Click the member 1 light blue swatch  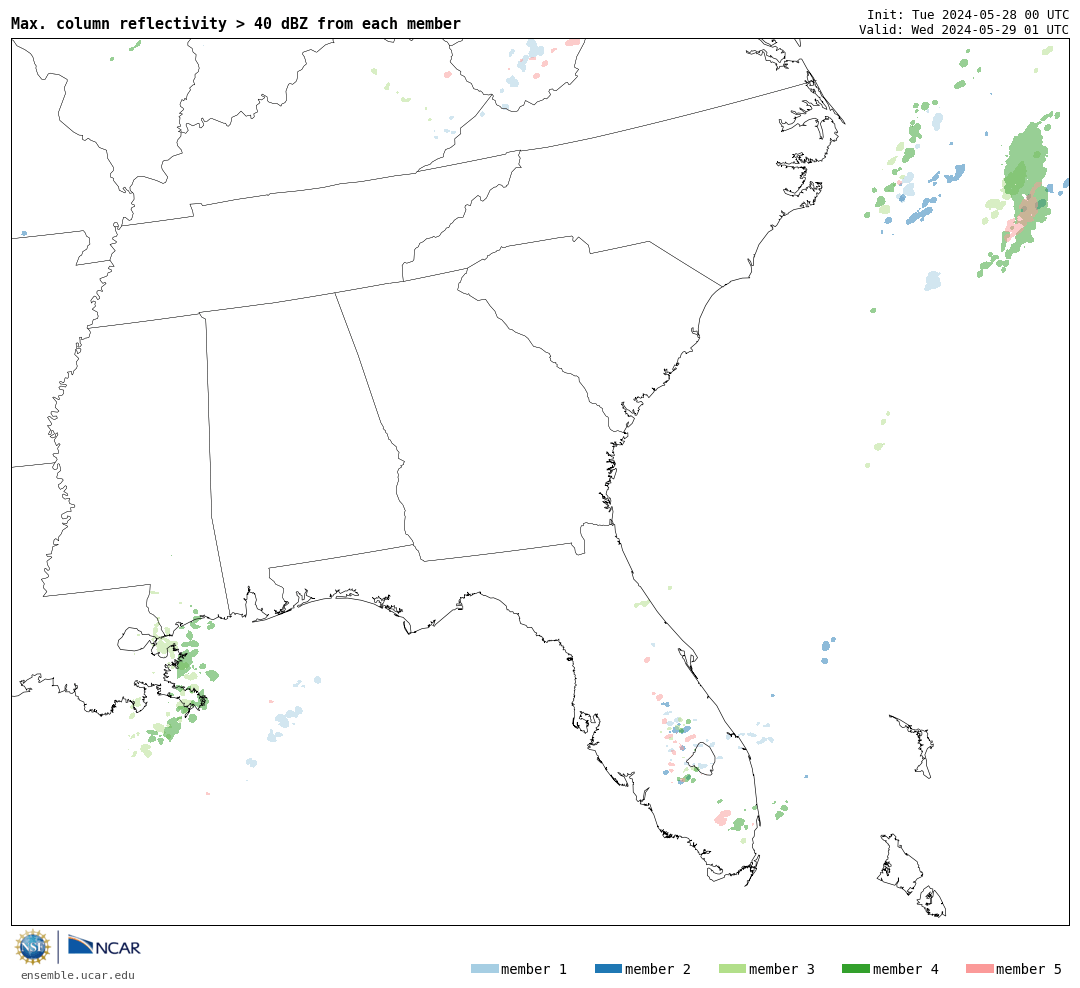484,969
